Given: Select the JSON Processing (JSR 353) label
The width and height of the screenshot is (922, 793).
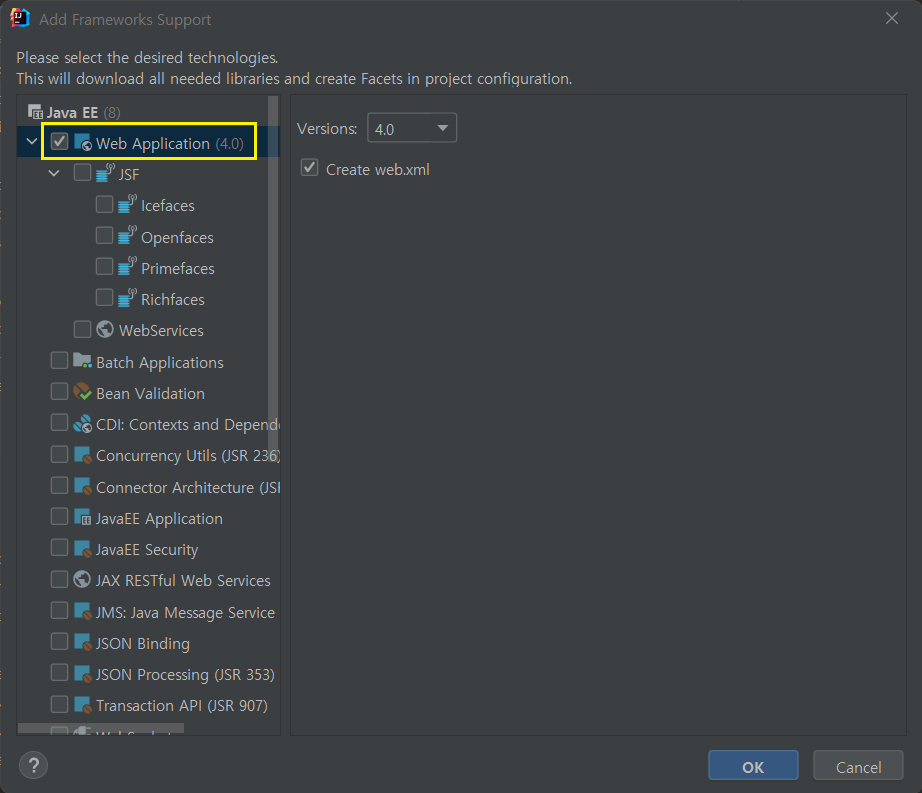Looking at the screenshot, I should (185, 674).
